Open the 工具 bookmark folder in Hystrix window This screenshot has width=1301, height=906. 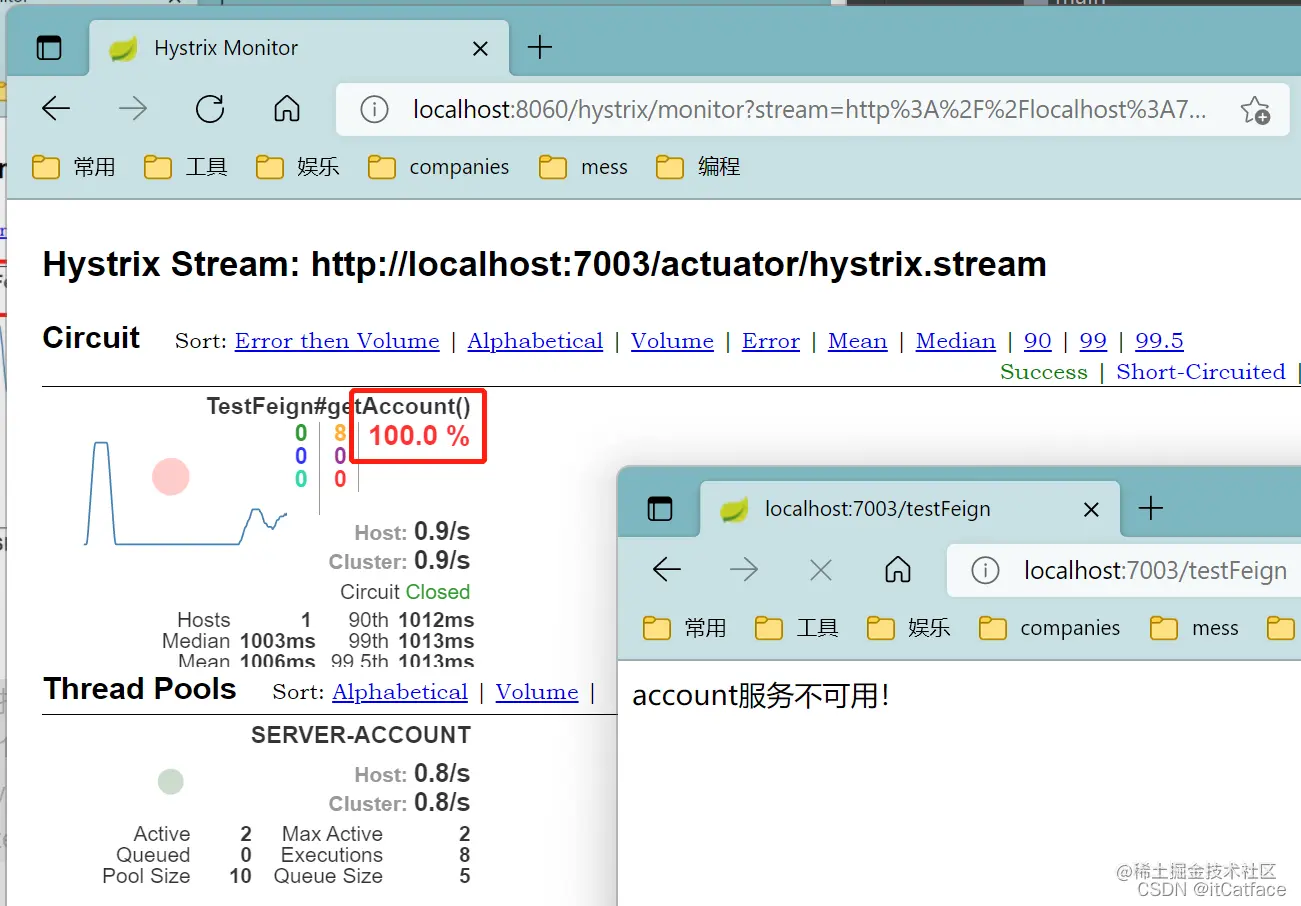186,167
